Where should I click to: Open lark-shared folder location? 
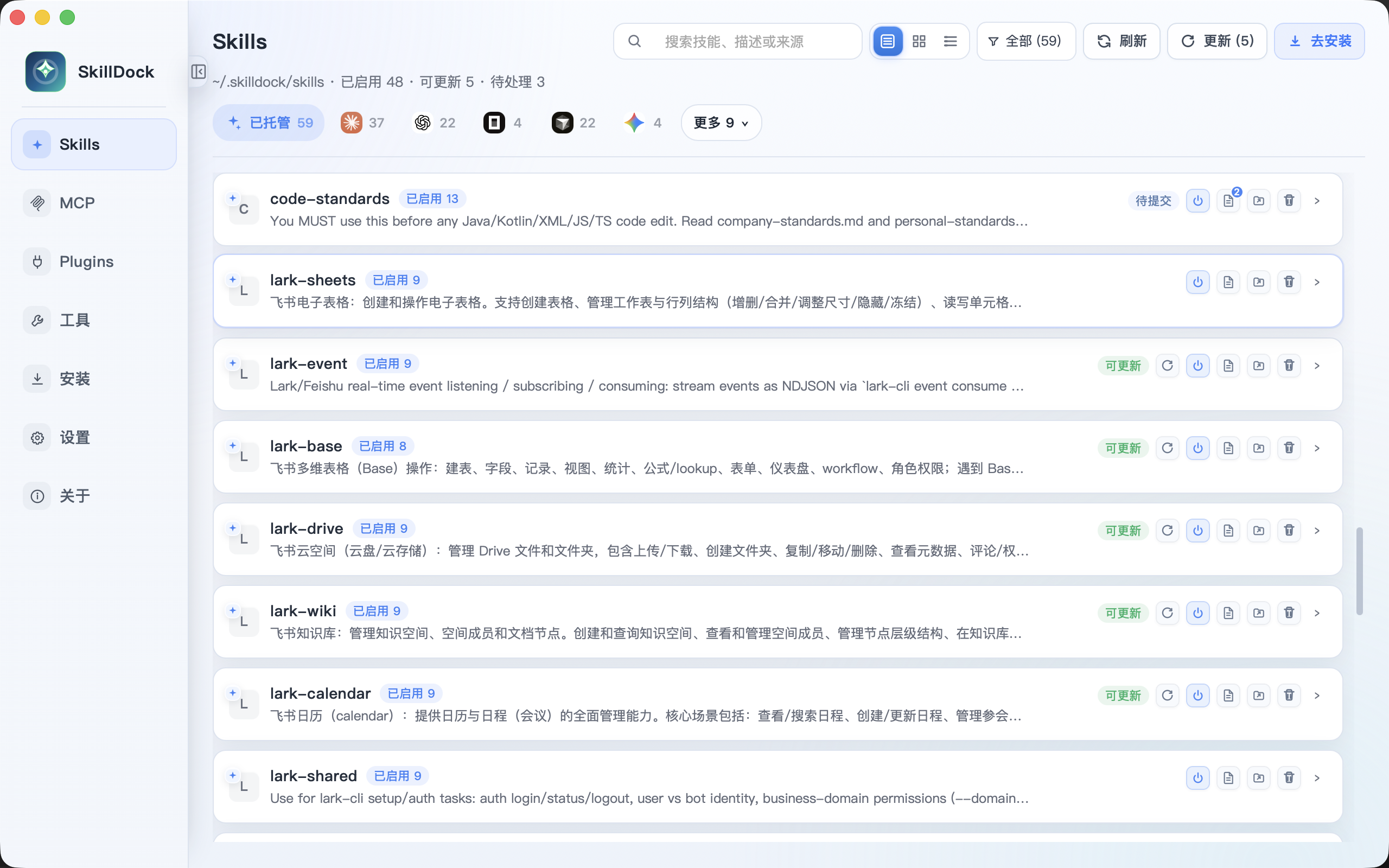tap(1259, 778)
